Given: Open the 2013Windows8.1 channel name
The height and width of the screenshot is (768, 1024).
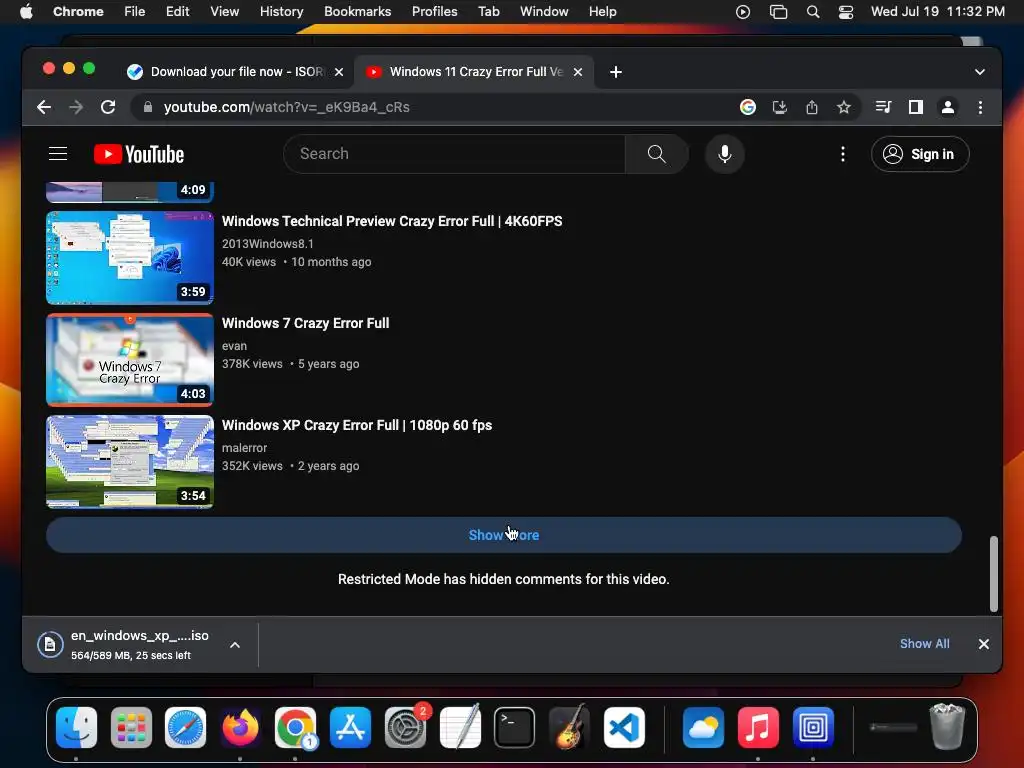Looking at the screenshot, I should tap(268, 244).
